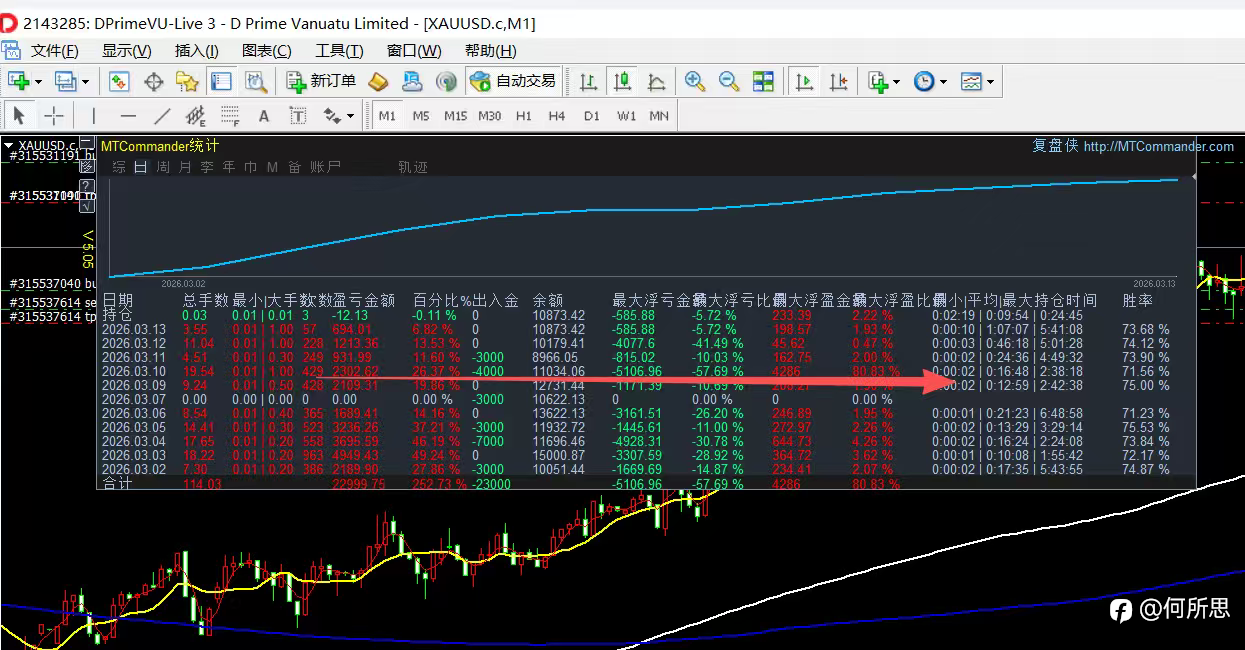
Task: Draw a horizontal line tool
Action: tap(128, 116)
